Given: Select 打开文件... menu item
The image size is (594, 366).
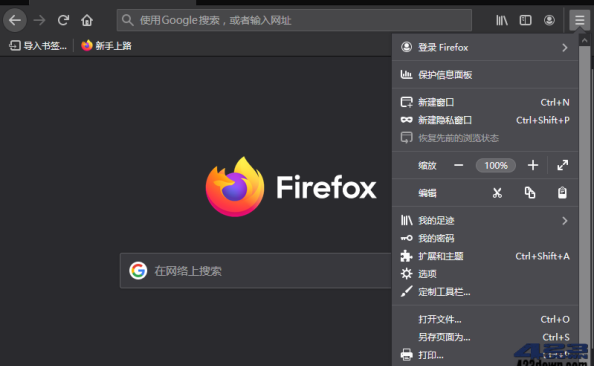Looking at the screenshot, I should [485, 319].
